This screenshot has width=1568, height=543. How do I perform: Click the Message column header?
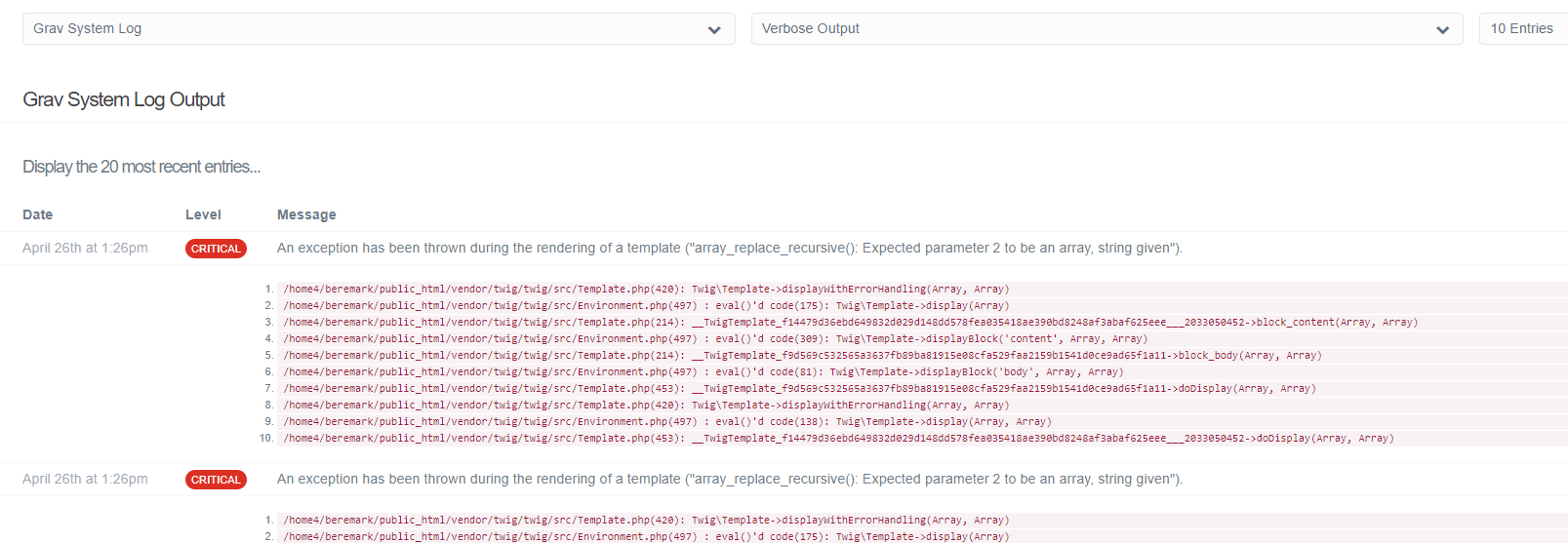tap(306, 214)
